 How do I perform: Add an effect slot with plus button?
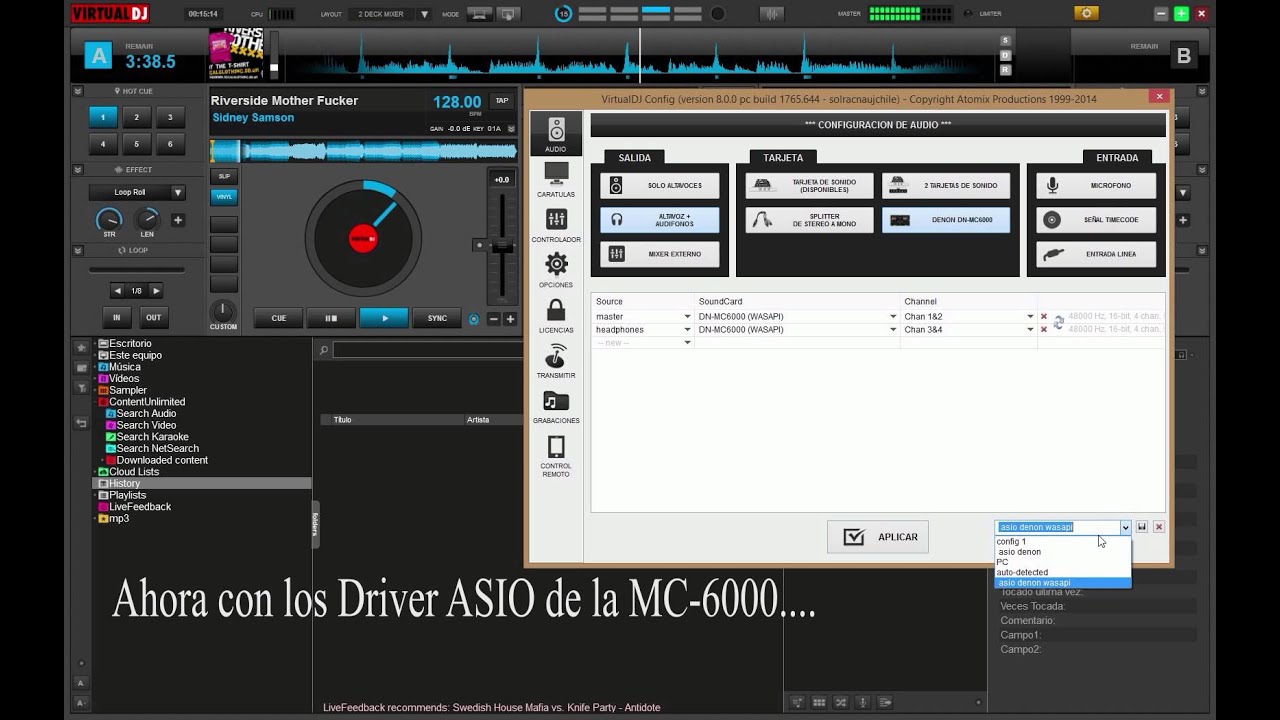coord(178,220)
